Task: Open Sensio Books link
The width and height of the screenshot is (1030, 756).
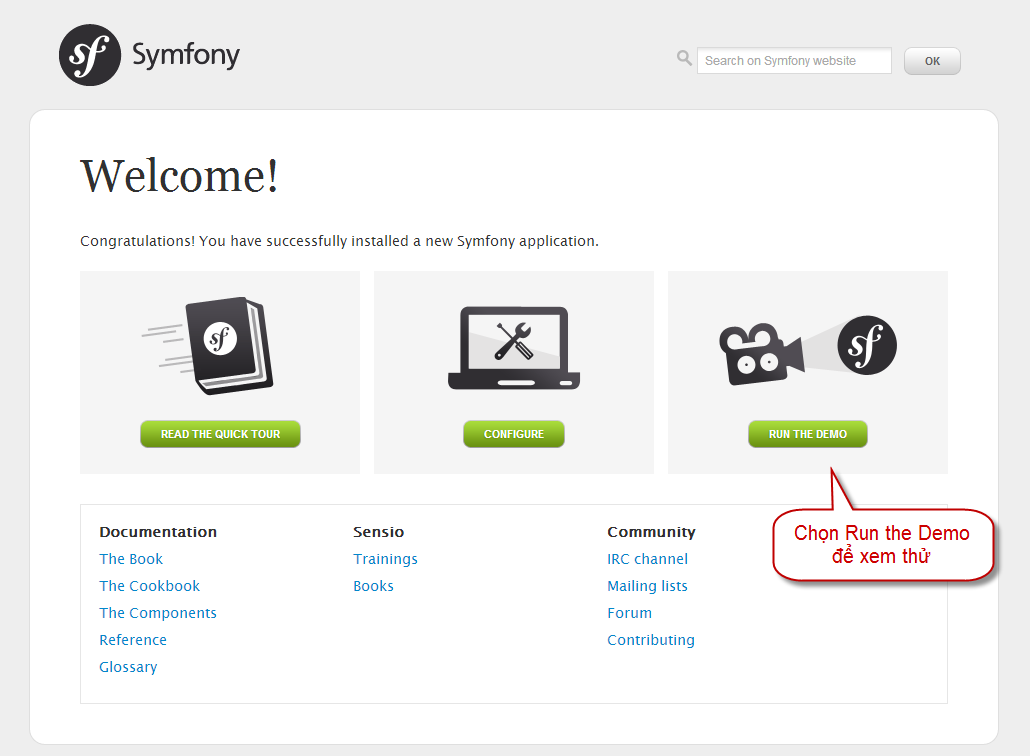Action: coord(373,586)
